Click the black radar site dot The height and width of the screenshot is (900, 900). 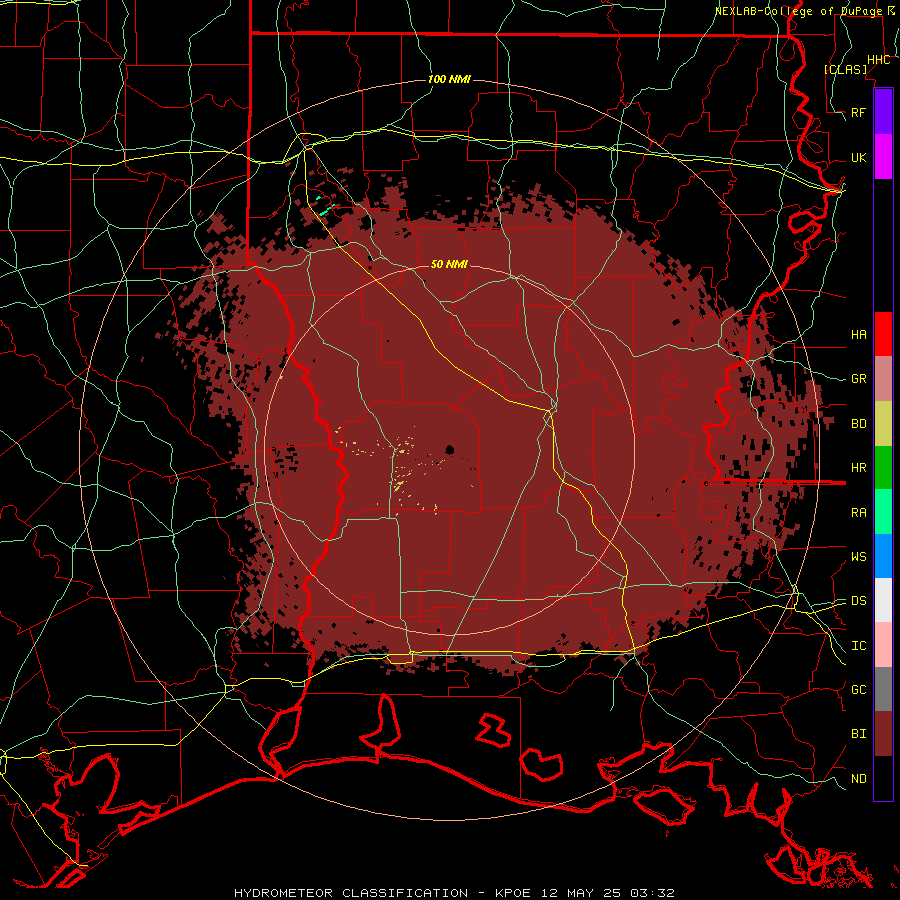tap(449, 449)
